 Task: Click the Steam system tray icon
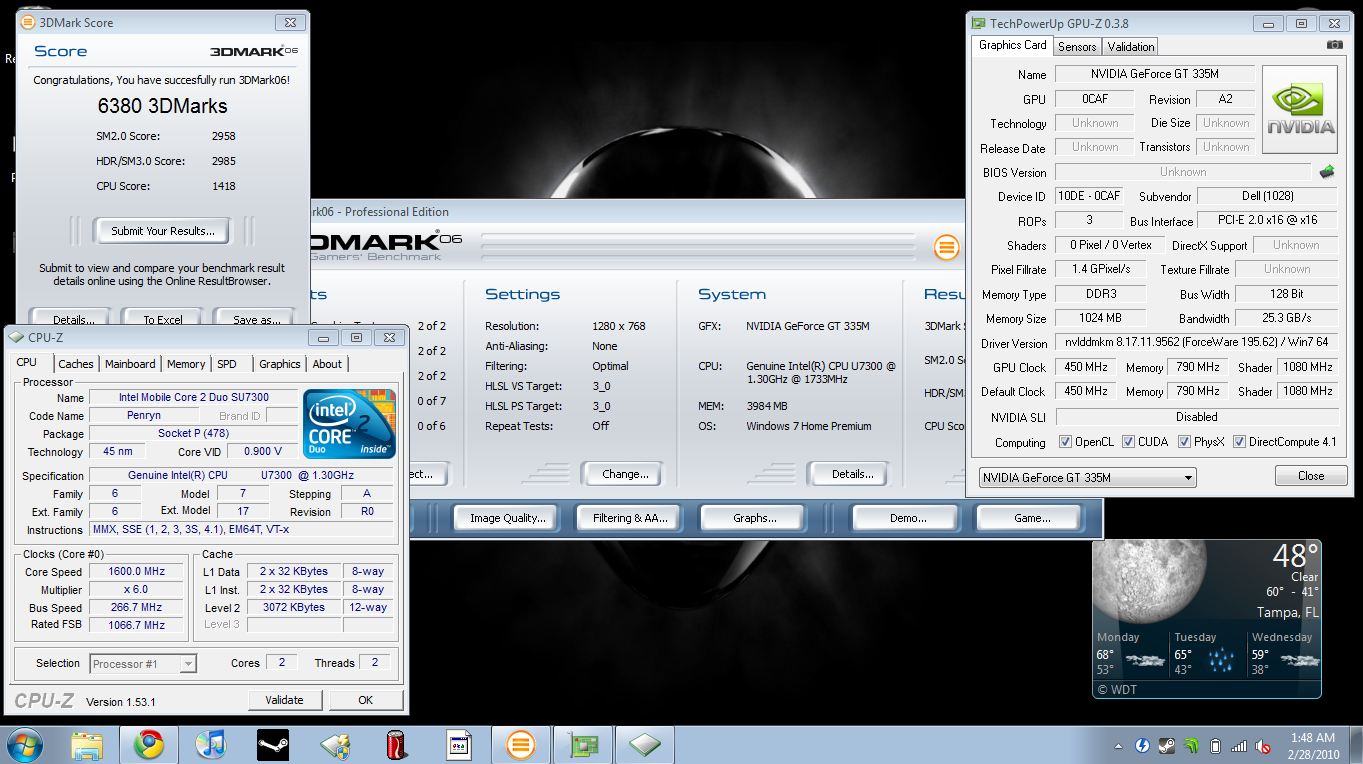(1167, 746)
